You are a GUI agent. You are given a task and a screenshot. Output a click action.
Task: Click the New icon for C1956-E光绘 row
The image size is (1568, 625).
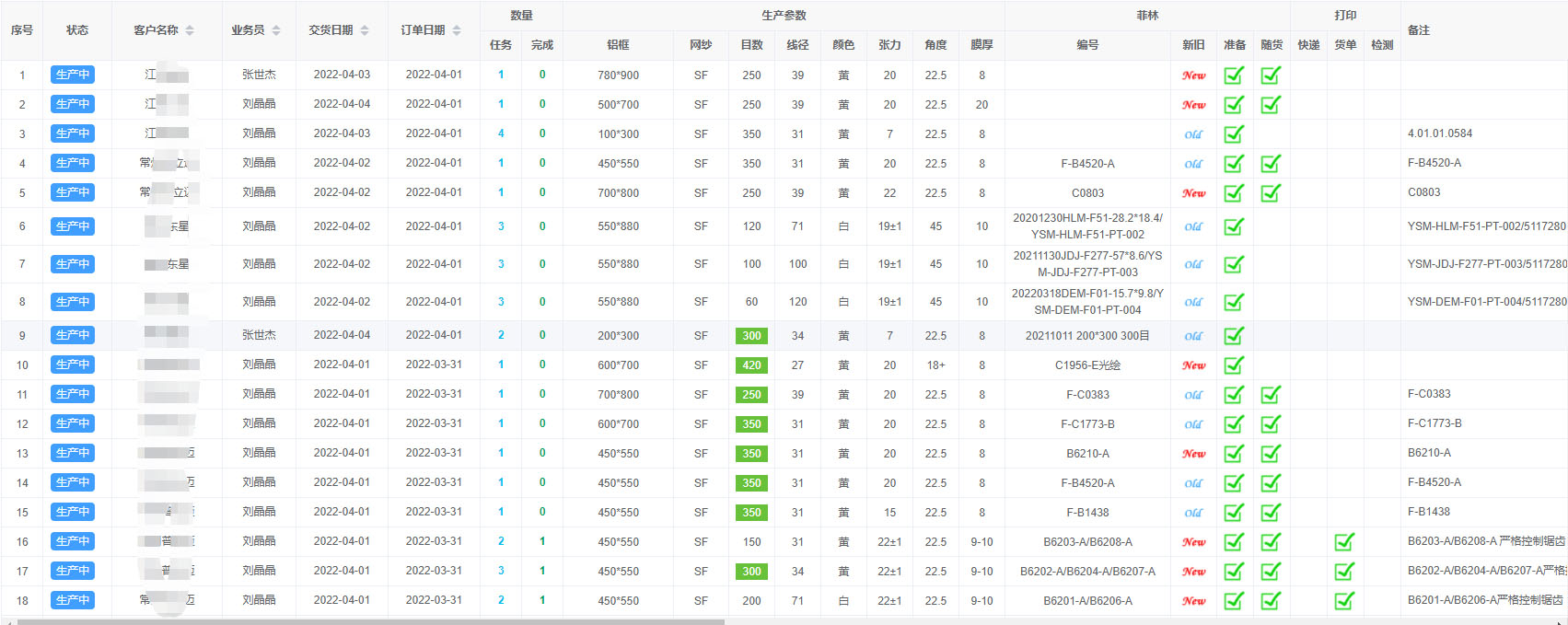(1193, 365)
